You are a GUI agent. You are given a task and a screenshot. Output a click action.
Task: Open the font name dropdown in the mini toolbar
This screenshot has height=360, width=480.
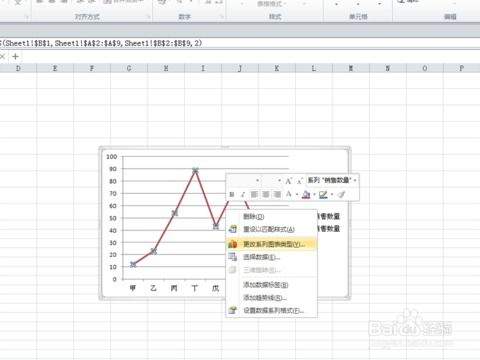pyautogui.click(x=257, y=181)
